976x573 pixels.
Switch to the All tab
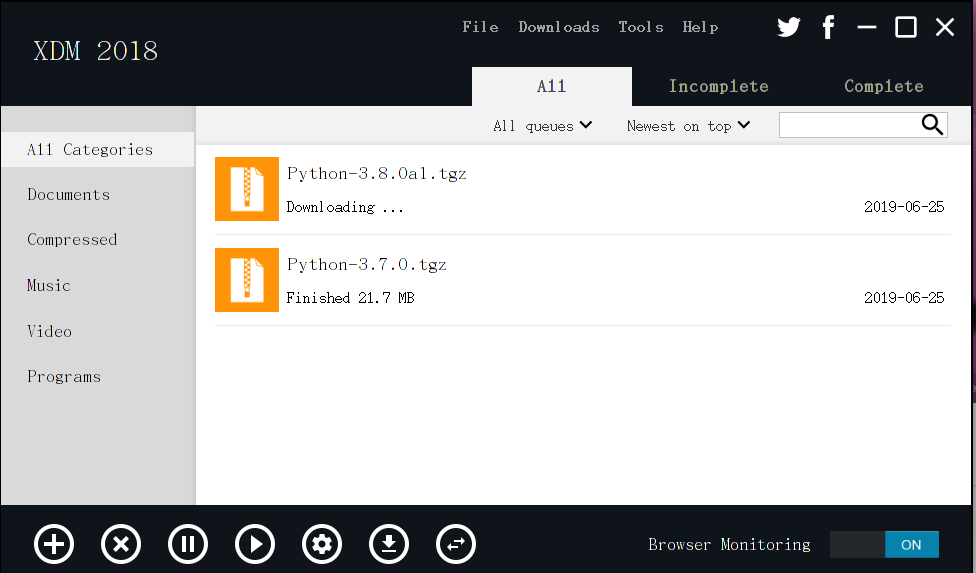pyautogui.click(x=552, y=86)
